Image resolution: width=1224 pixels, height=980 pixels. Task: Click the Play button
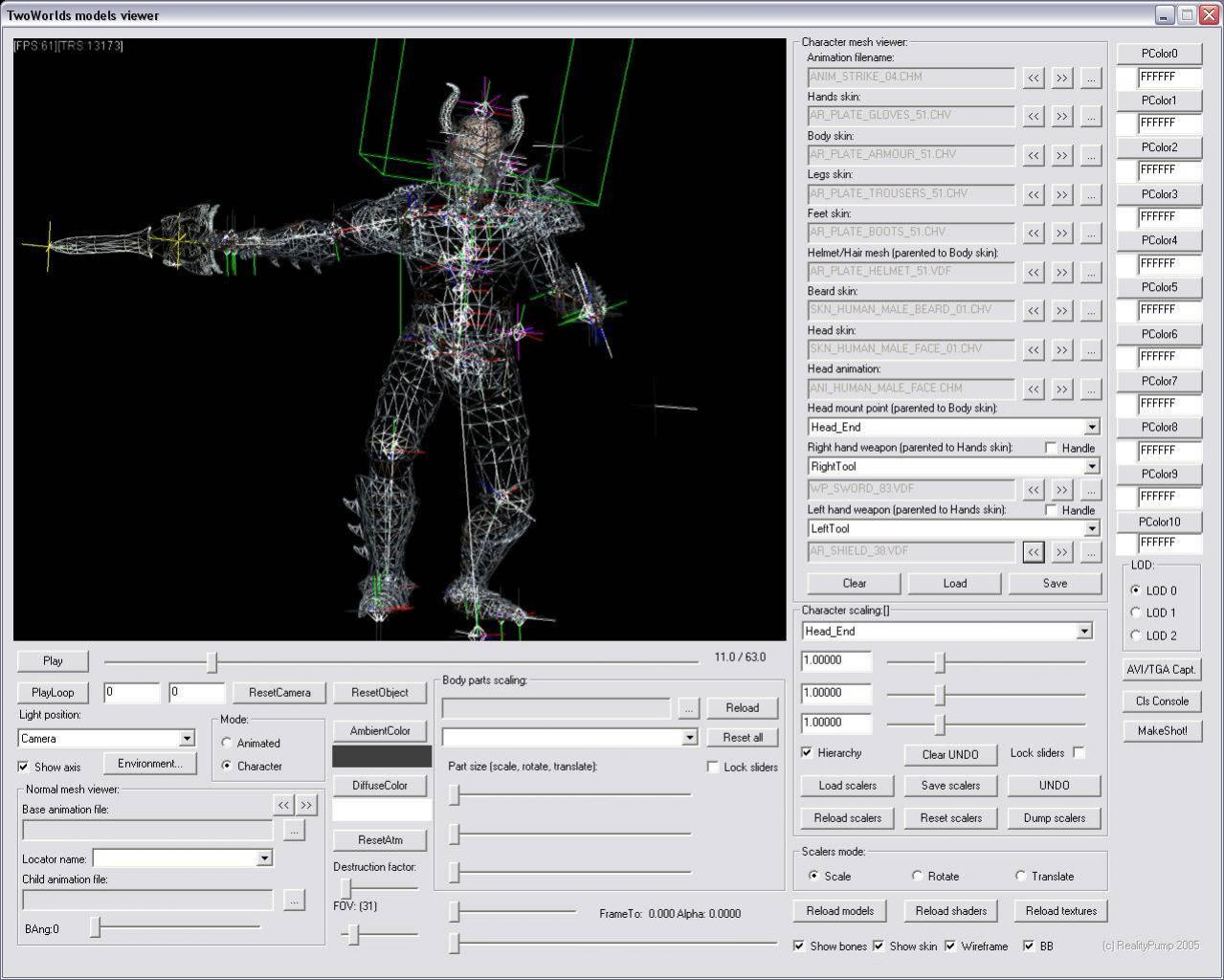tap(53, 660)
